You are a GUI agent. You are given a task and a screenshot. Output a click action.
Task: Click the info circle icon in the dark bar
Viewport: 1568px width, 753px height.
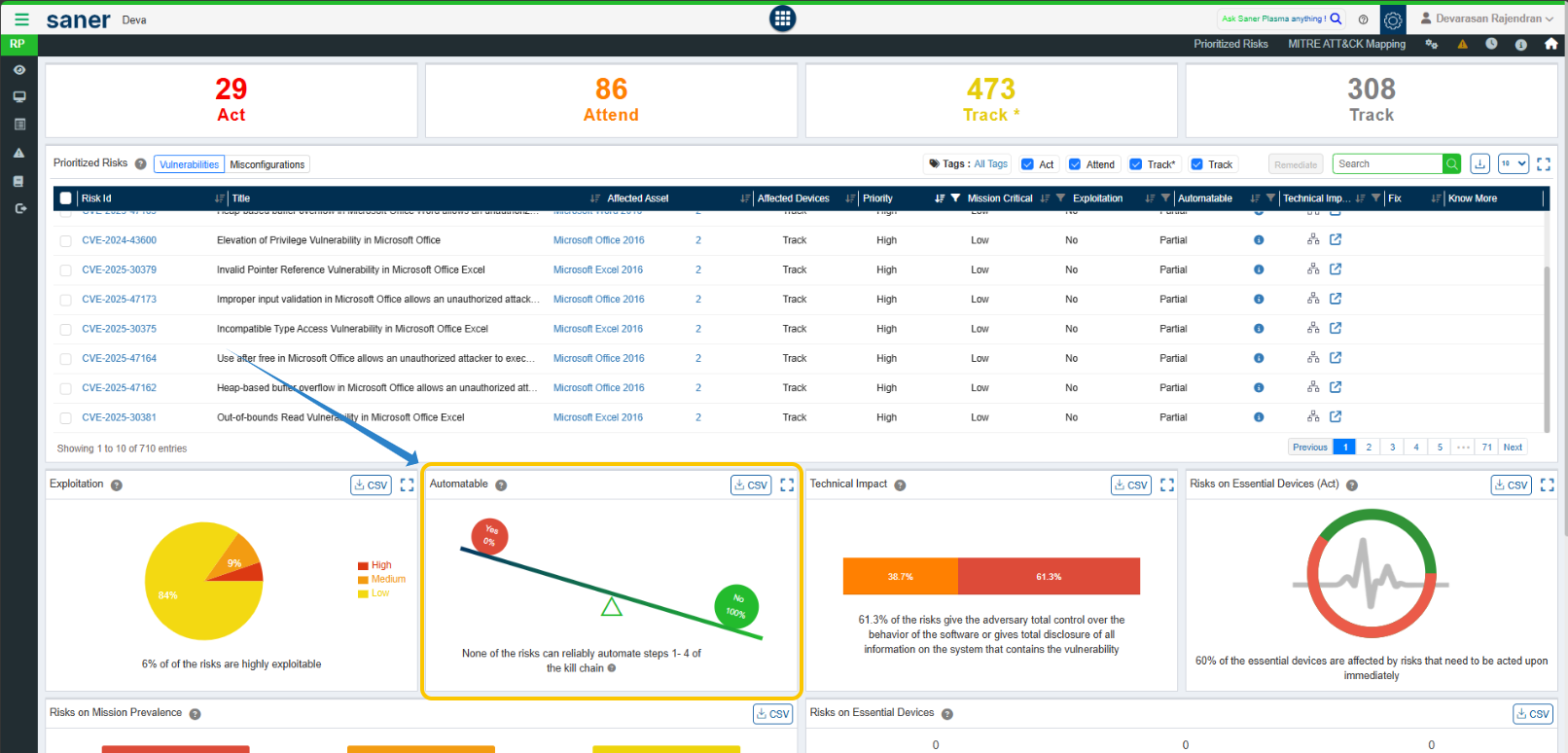click(1520, 44)
